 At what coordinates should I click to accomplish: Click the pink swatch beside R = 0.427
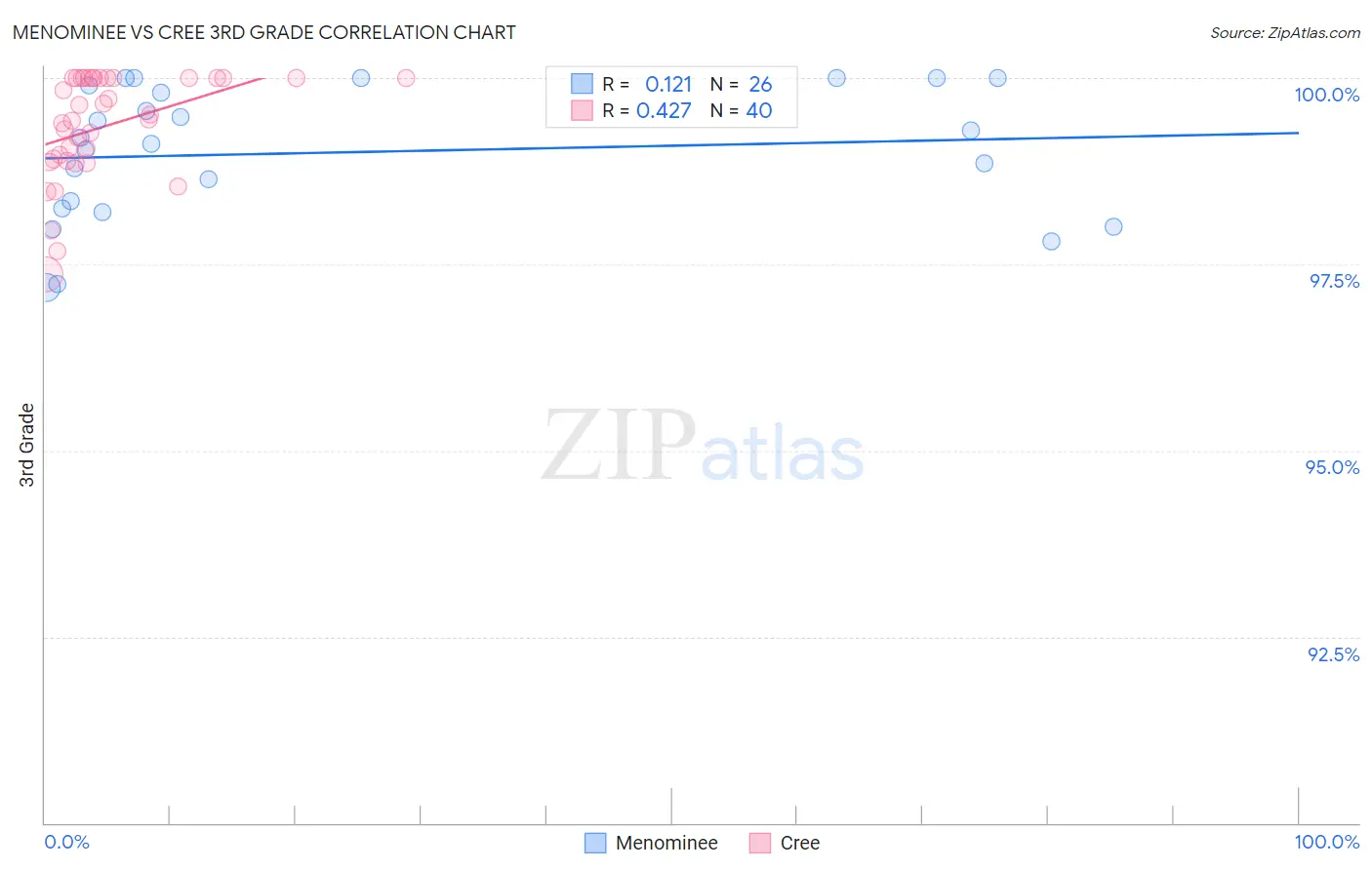[582, 110]
